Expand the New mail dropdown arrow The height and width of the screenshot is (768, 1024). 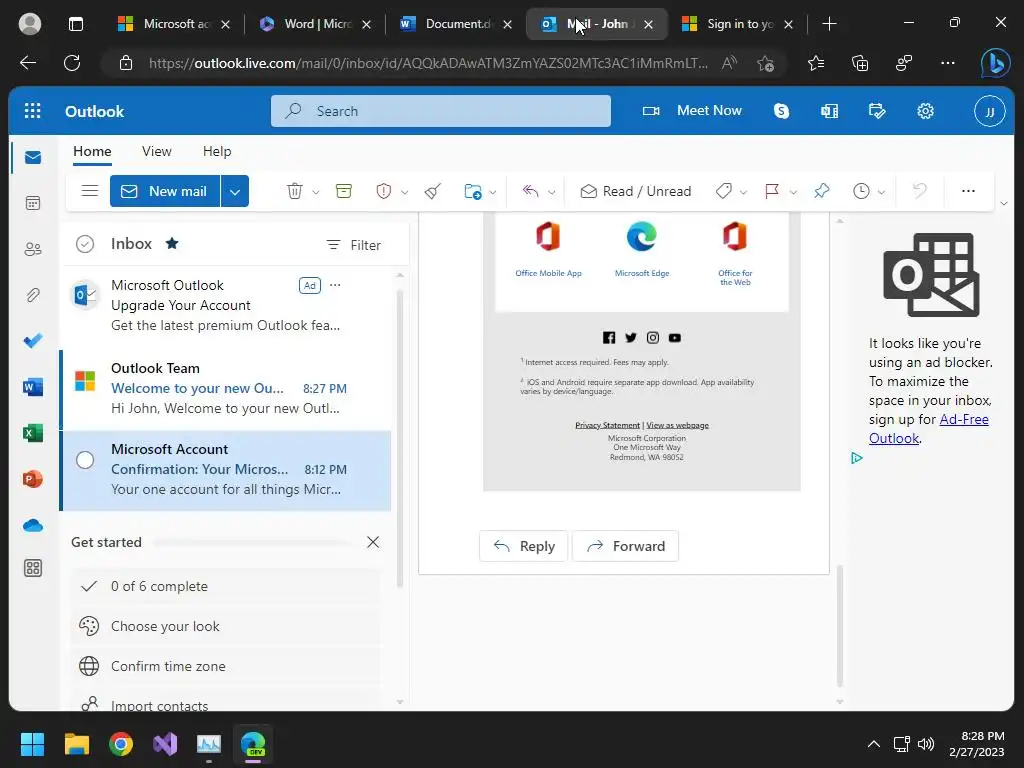(235, 191)
